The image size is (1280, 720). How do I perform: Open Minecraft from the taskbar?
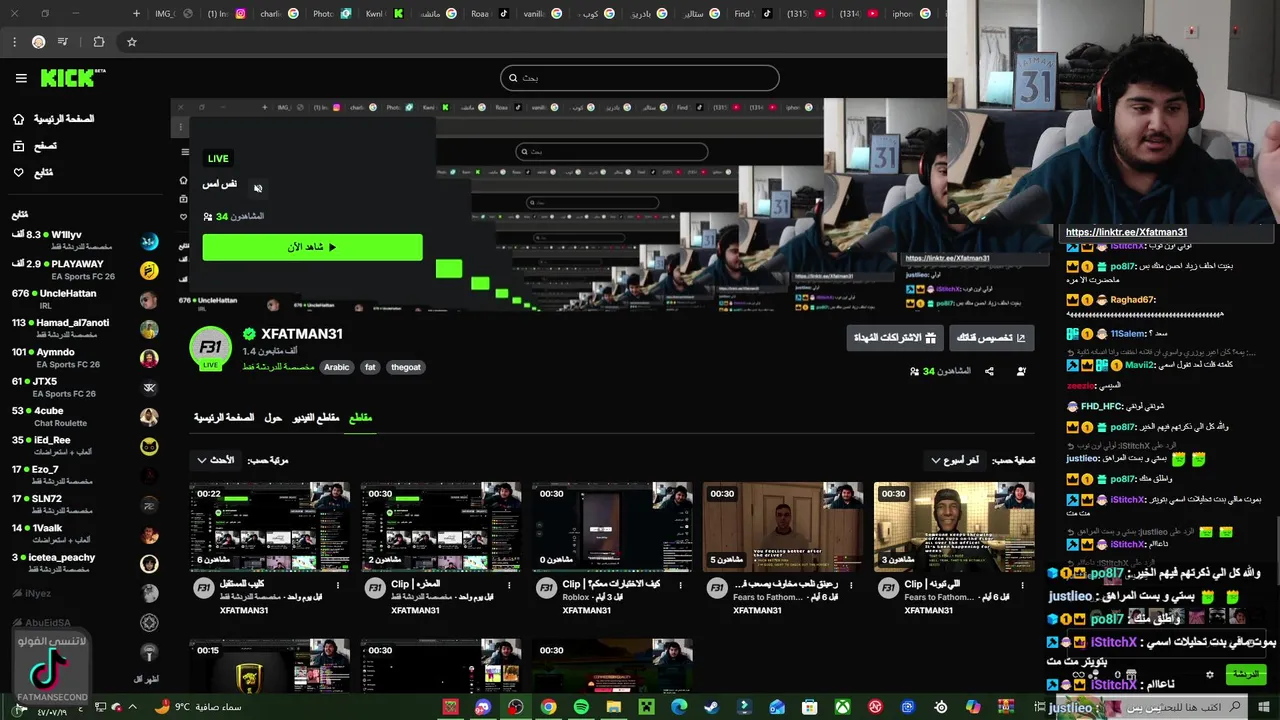tap(646, 707)
